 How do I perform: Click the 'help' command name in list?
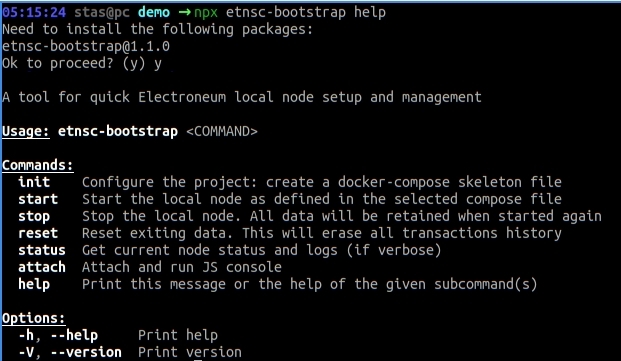34,285
